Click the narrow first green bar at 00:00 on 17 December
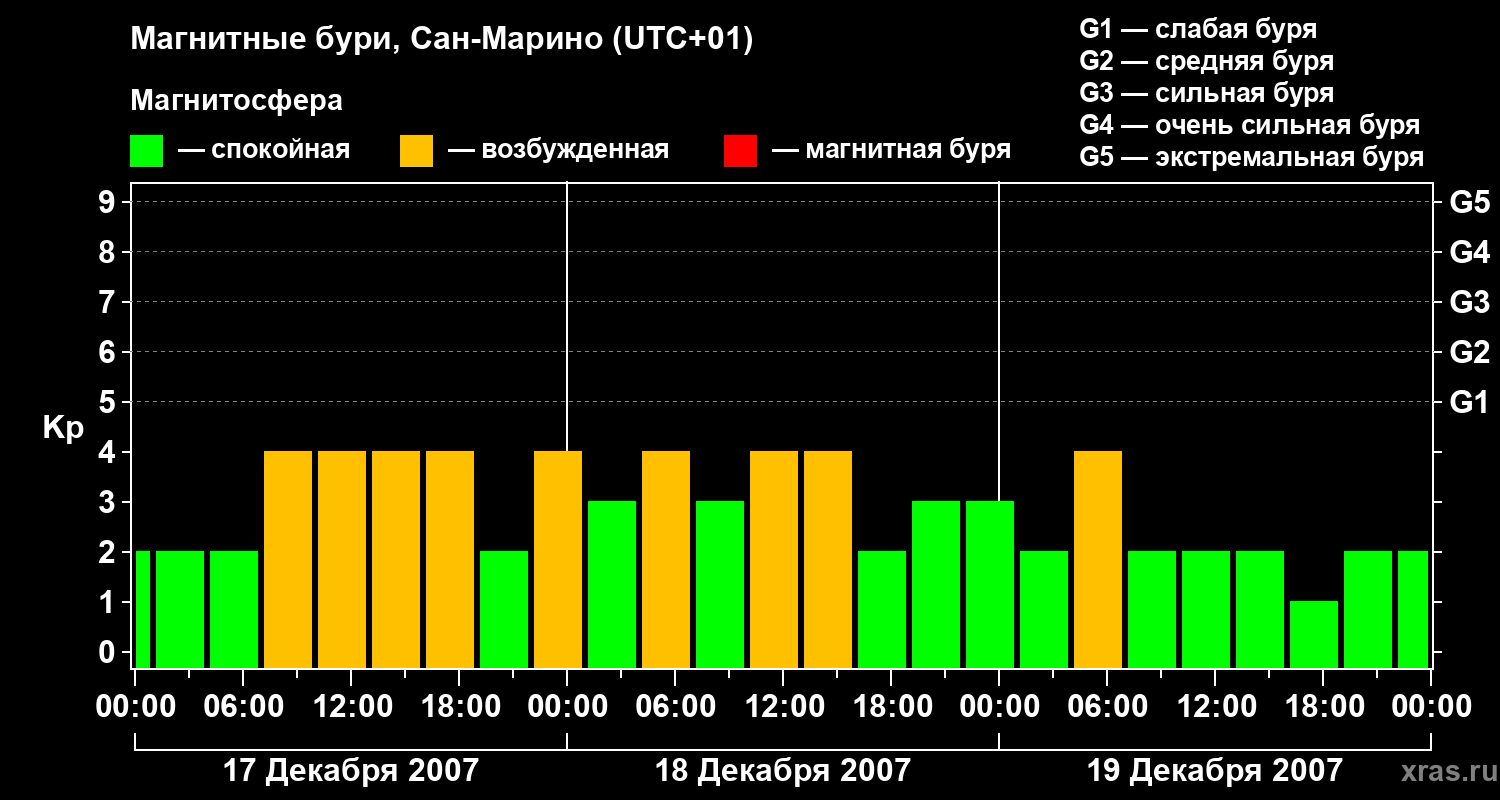Screen dimensions: 1500x800 coord(143,609)
